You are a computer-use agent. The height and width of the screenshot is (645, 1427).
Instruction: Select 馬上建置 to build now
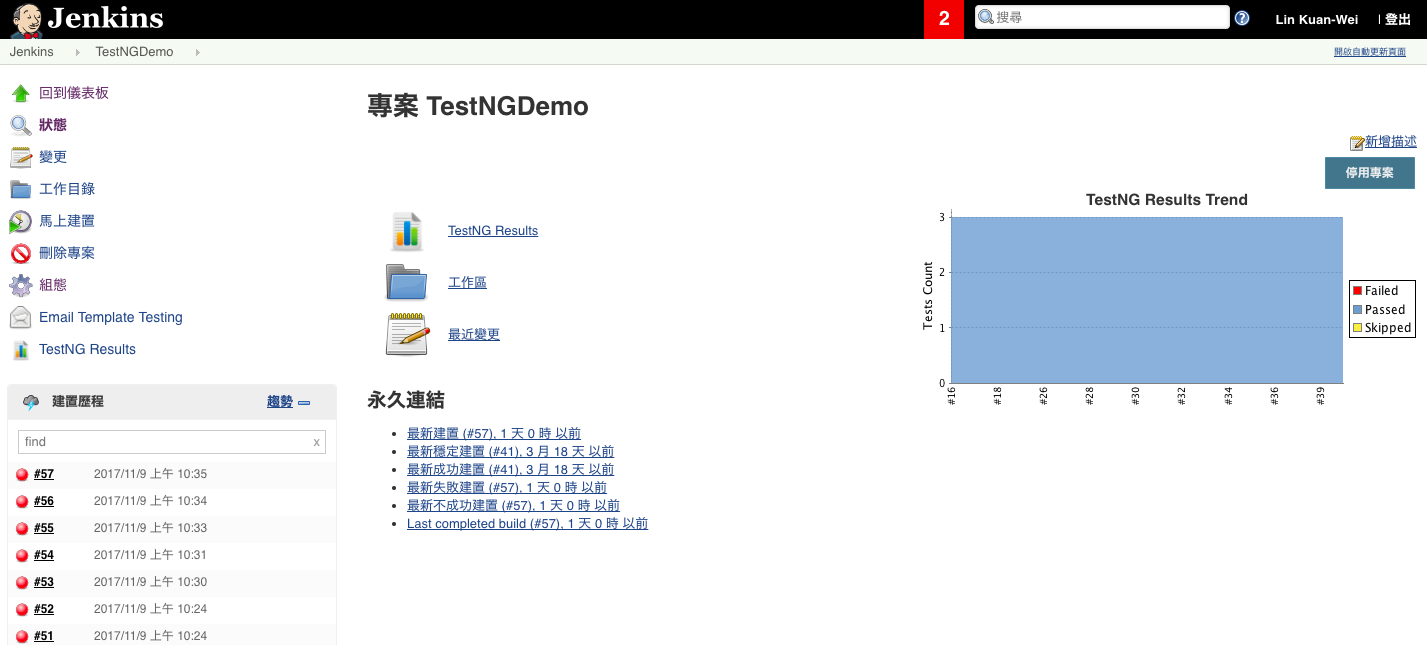point(67,221)
